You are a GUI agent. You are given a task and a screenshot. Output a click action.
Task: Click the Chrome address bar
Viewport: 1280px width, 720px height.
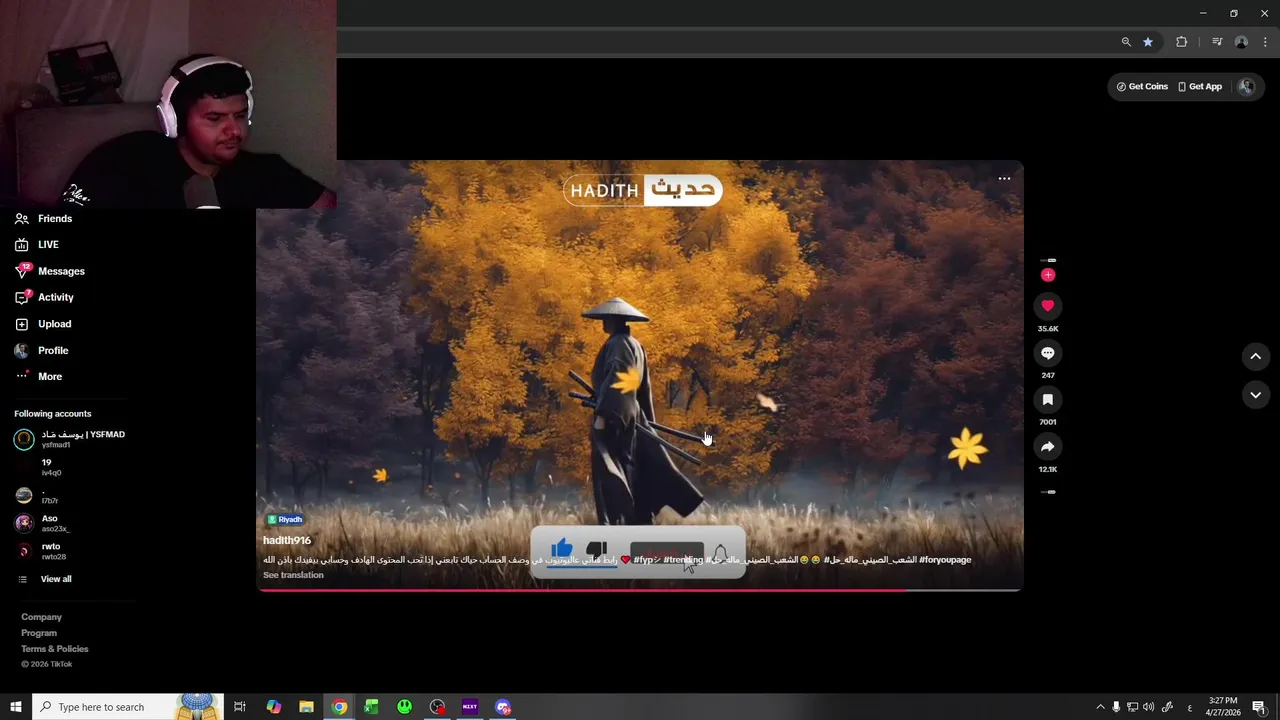tap(750, 42)
